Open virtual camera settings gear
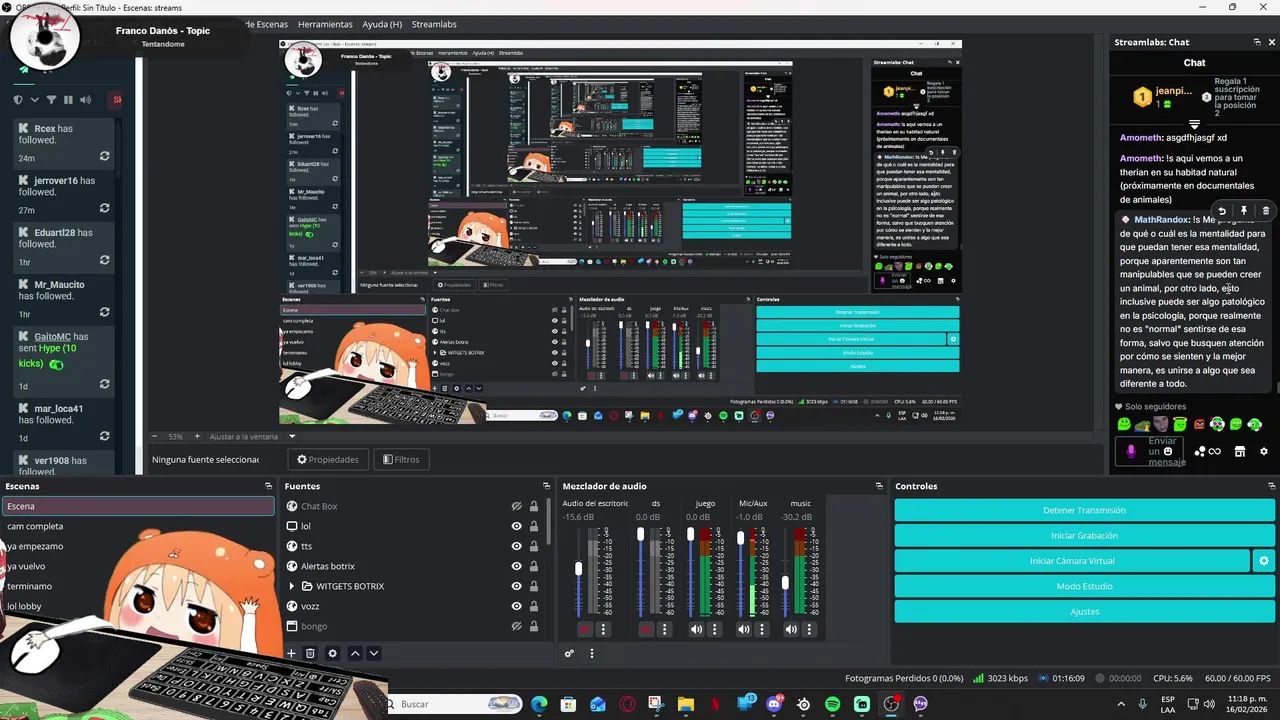1280x720 pixels. coord(1264,561)
